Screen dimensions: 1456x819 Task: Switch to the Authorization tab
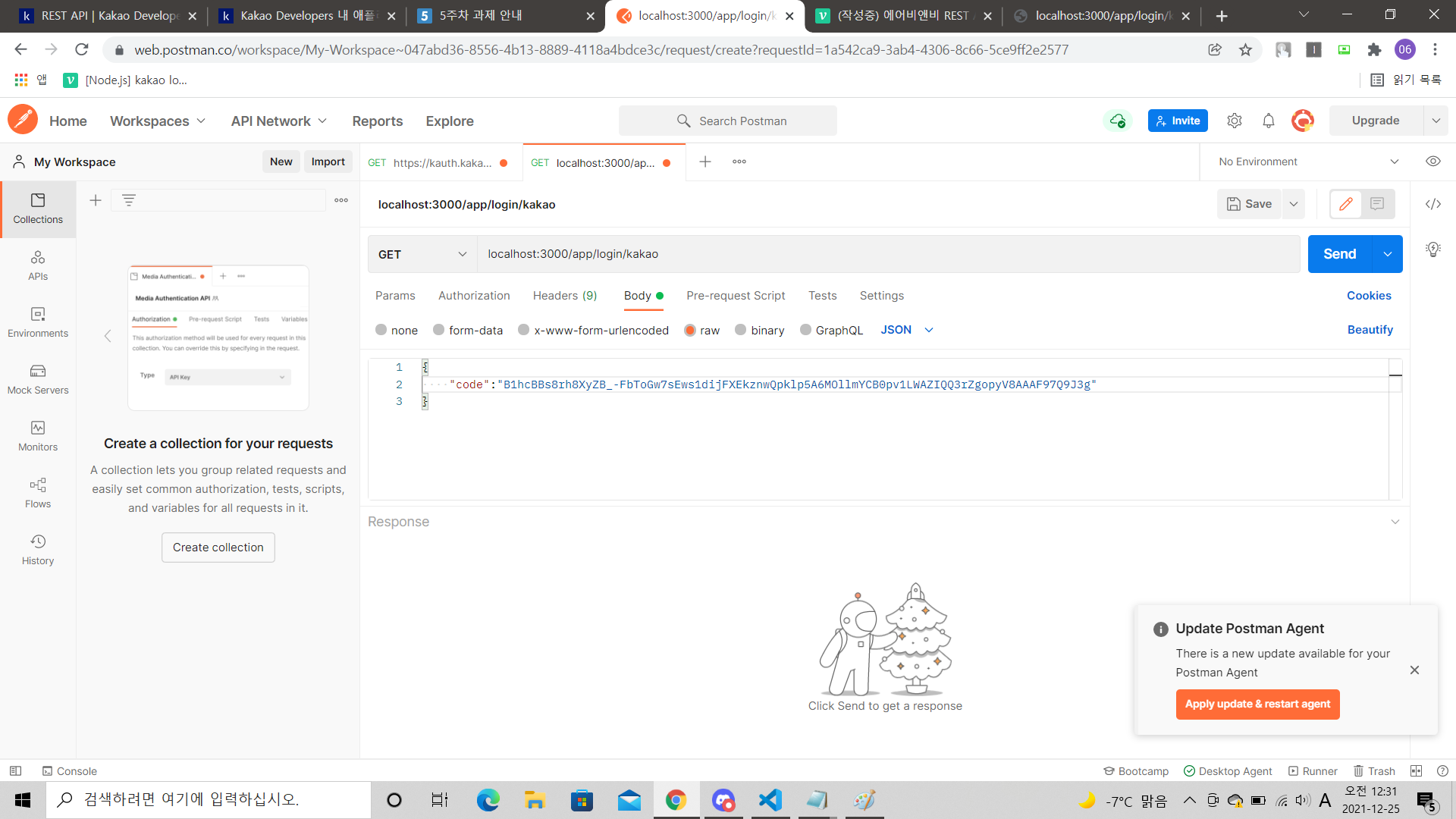click(474, 296)
